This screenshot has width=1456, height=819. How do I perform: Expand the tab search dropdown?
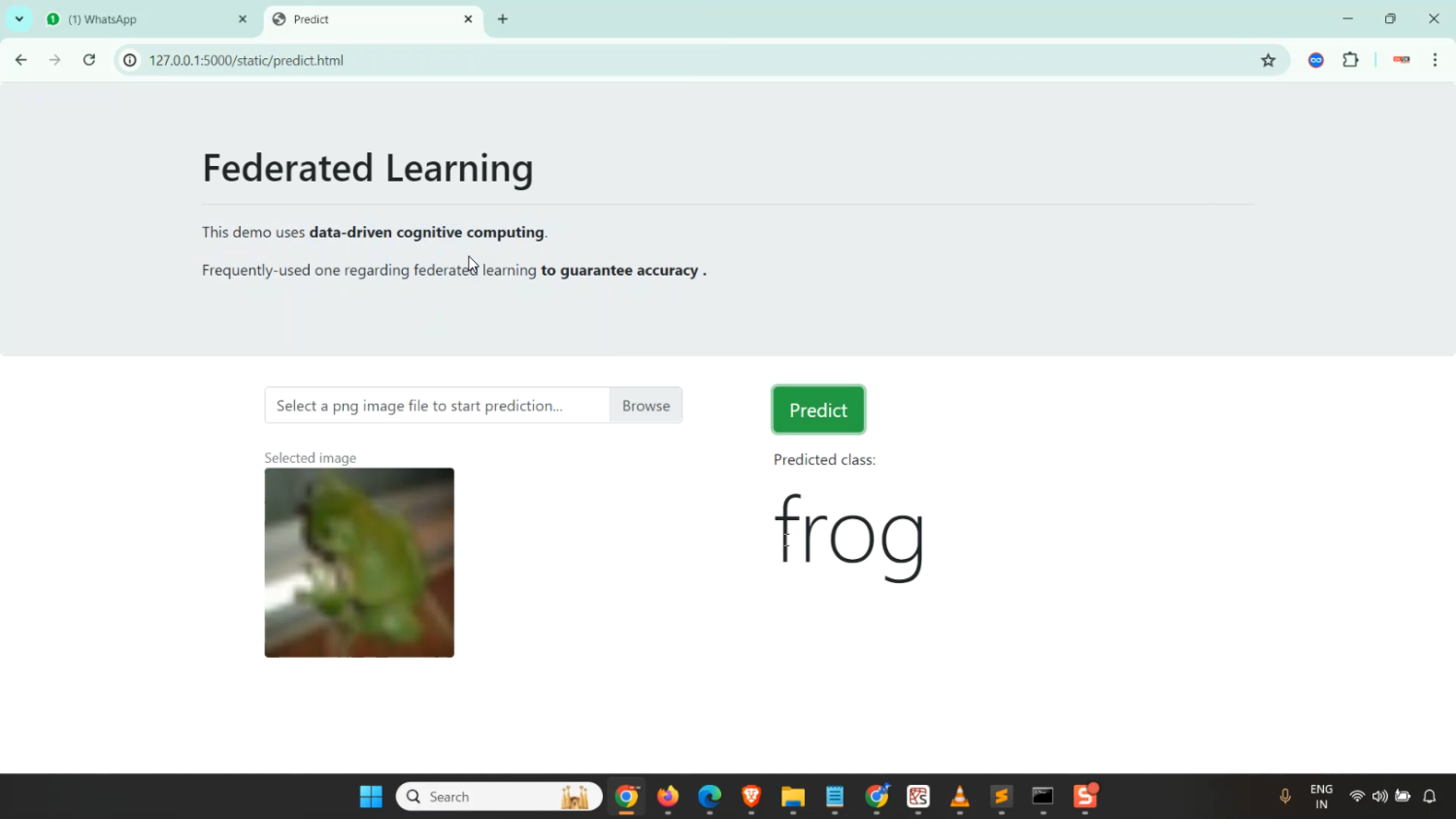click(19, 19)
